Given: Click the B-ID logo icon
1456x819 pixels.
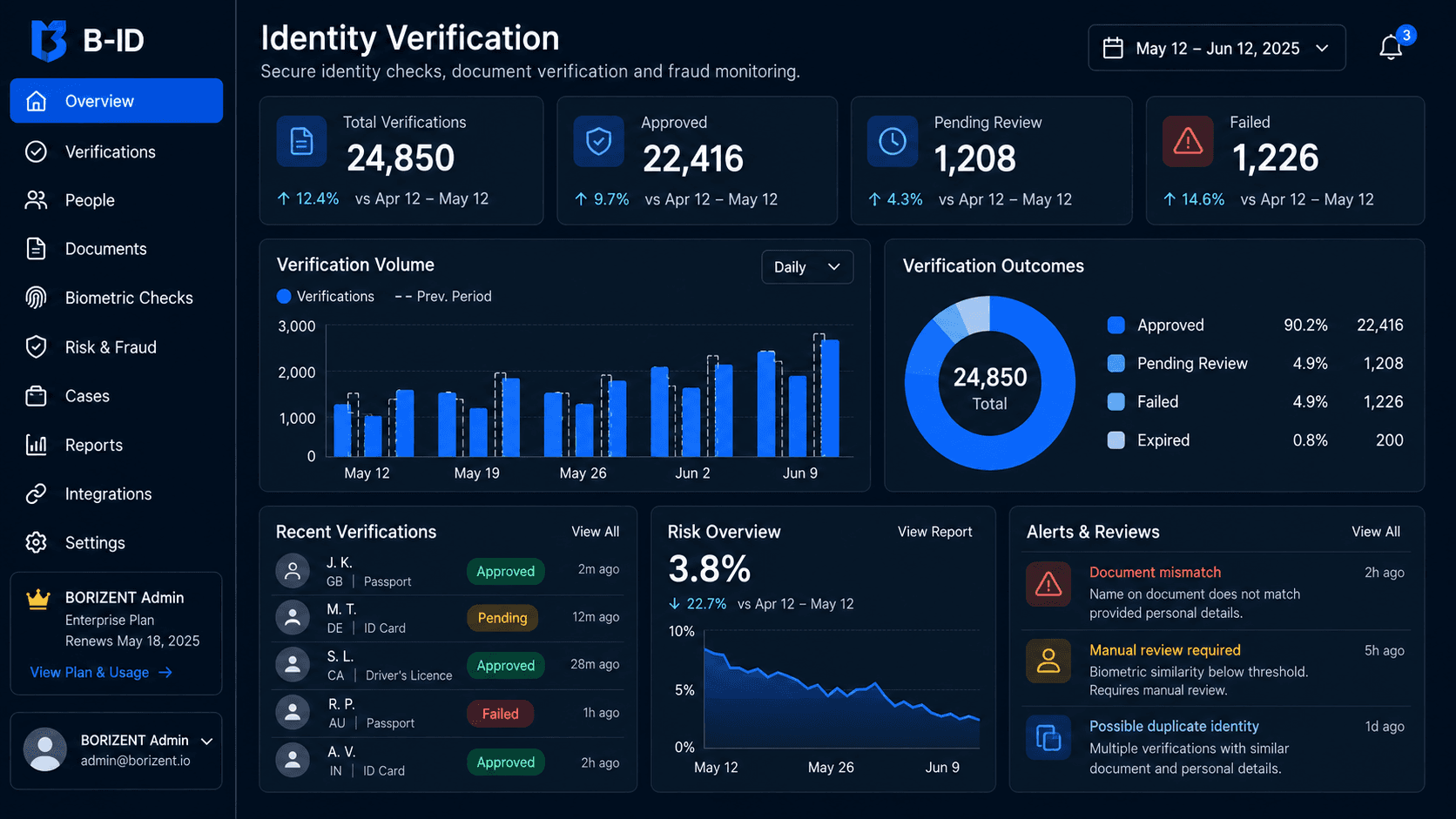Looking at the screenshot, I should [49, 40].
